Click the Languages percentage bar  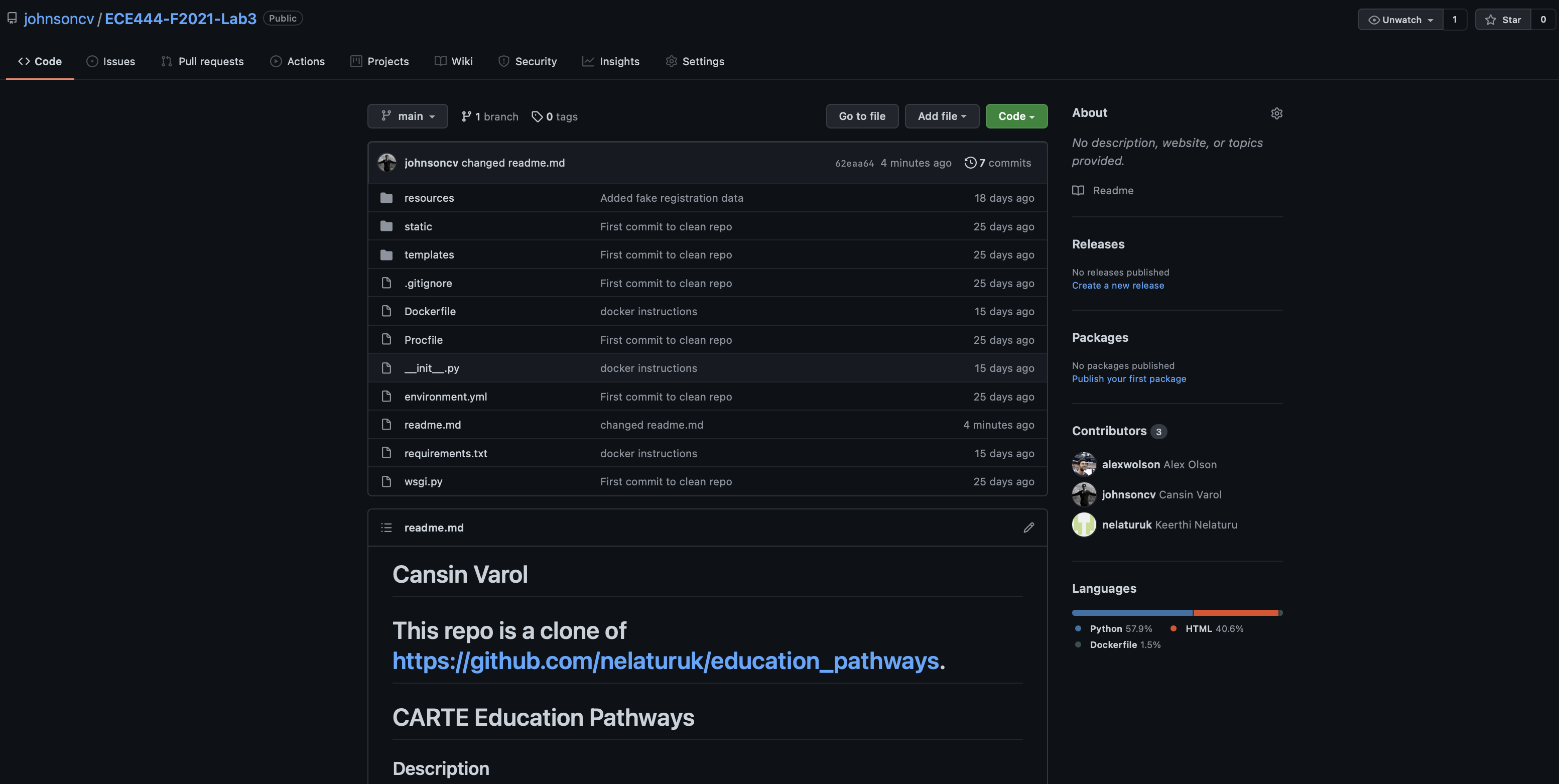coord(1177,612)
